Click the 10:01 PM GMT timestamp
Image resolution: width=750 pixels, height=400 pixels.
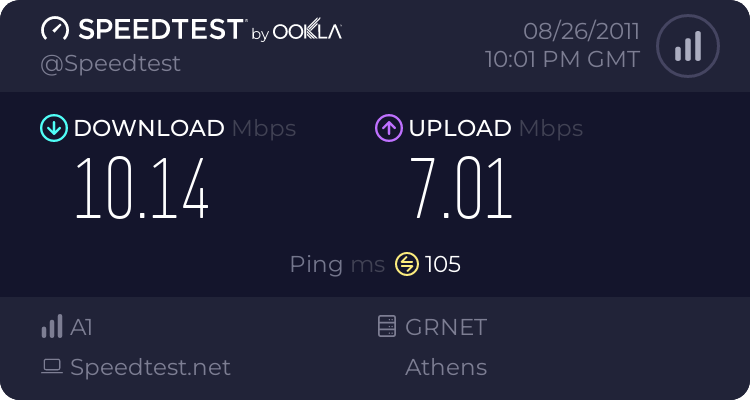(x=562, y=60)
